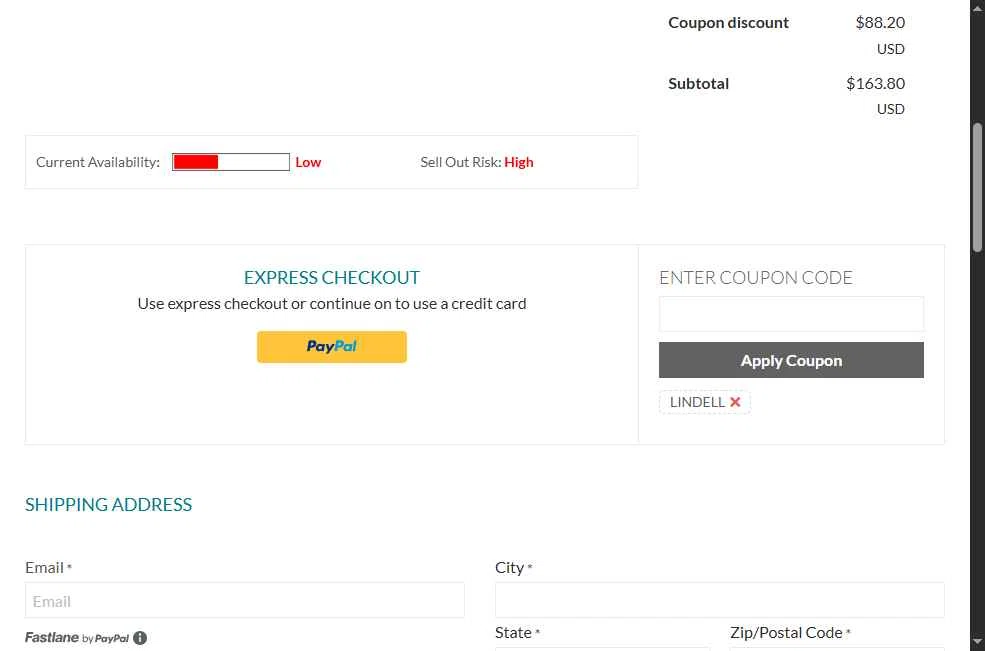Viewport: 985px width, 651px height.
Task: Click the page vertical scrollbar thumb
Action: [x=977, y=187]
